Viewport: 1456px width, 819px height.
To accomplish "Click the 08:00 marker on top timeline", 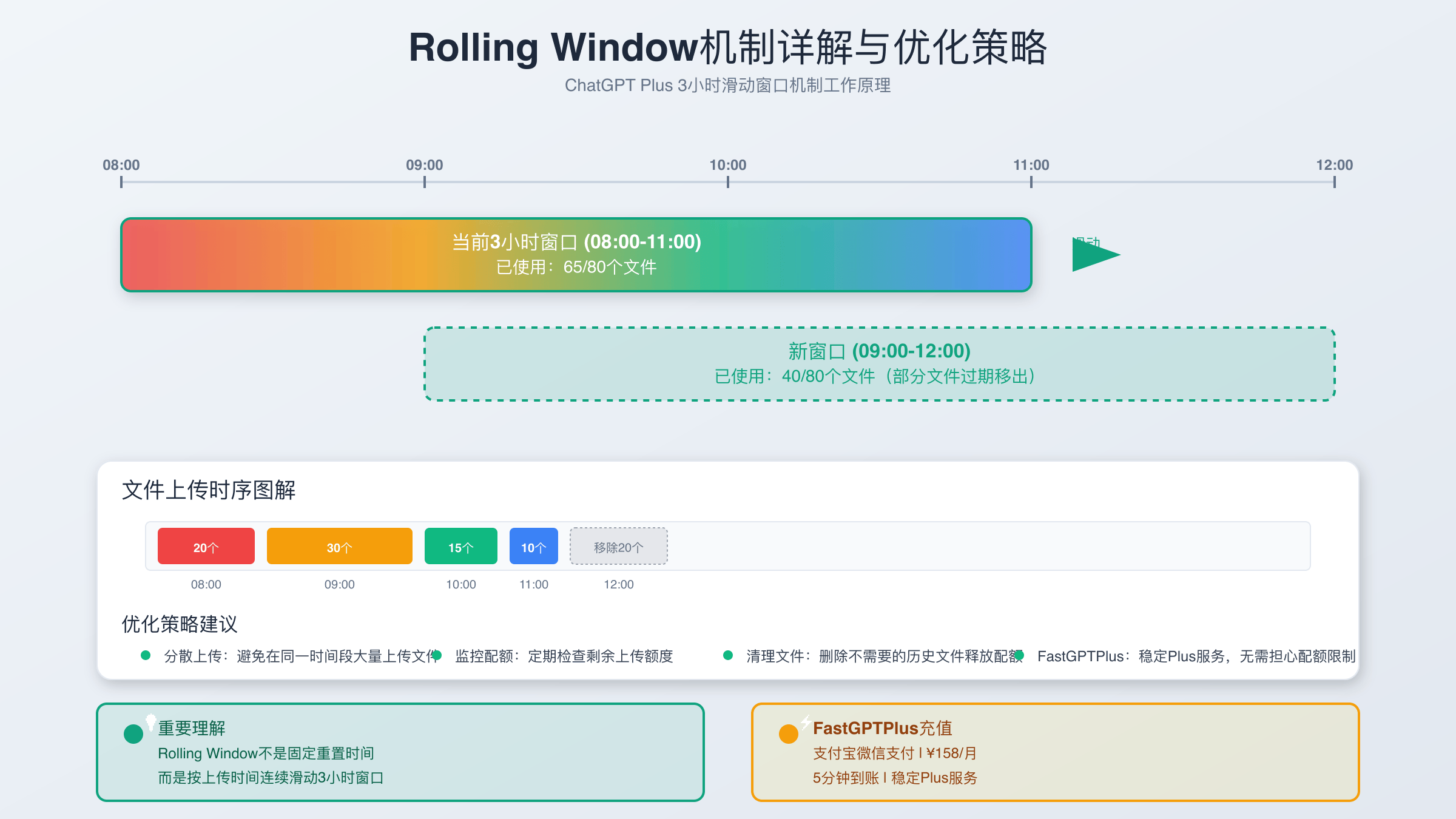I will coord(121,165).
